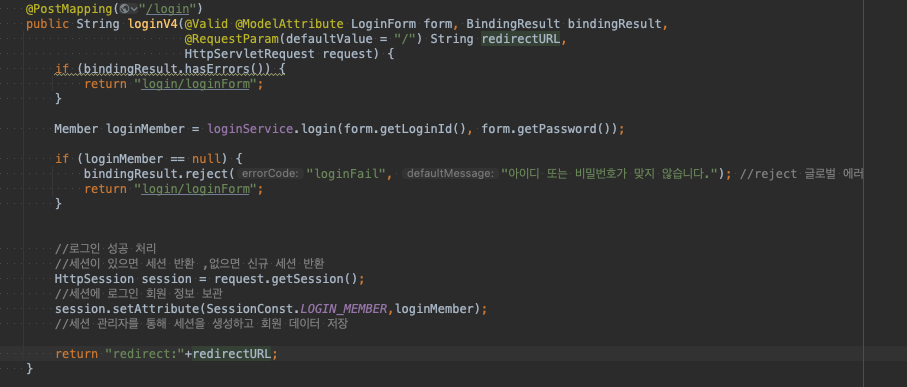Screen dimensions: 907x387
Task: Click the @Valid annotation
Action: coord(207,24)
